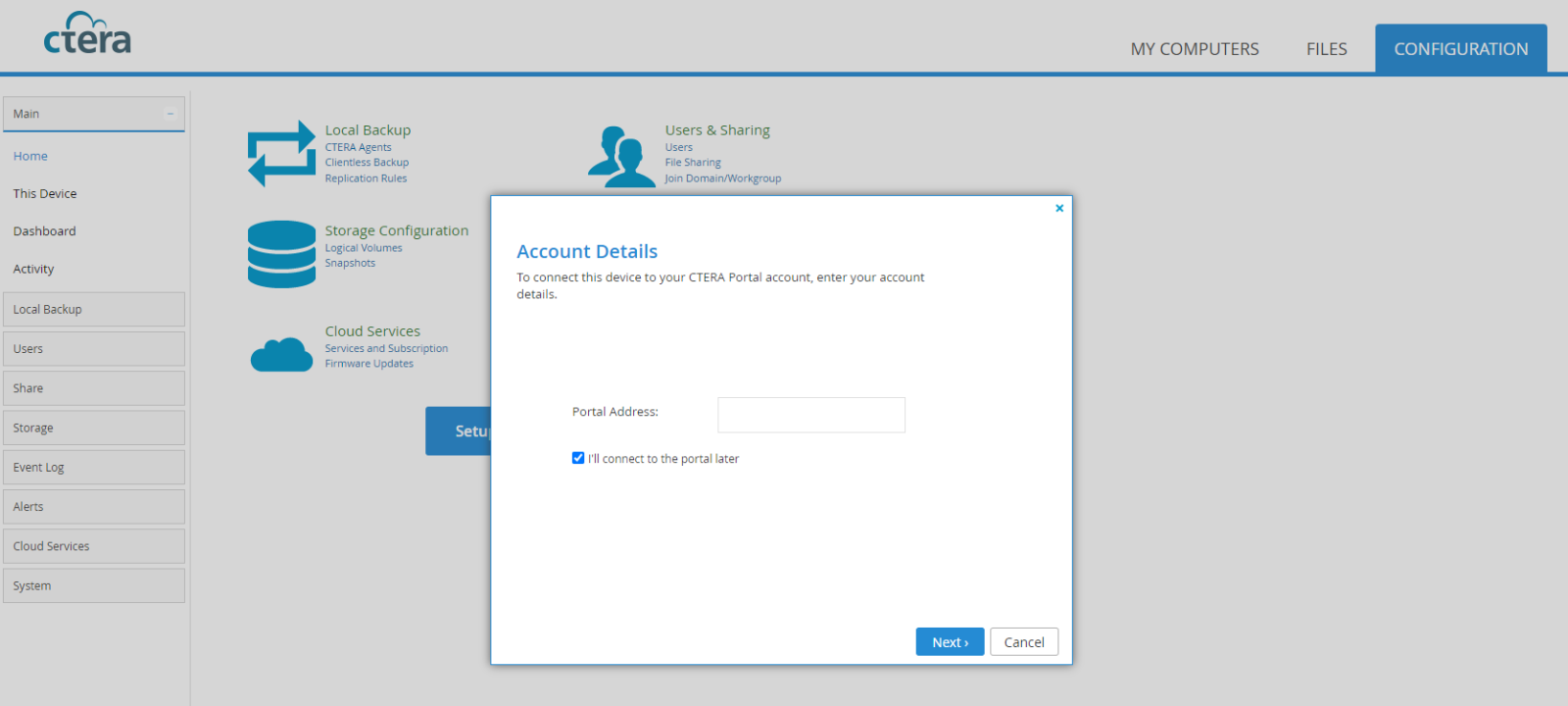Open the Replication Rules link
This screenshot has width=1568, height=706.
[x=366, y=178]
